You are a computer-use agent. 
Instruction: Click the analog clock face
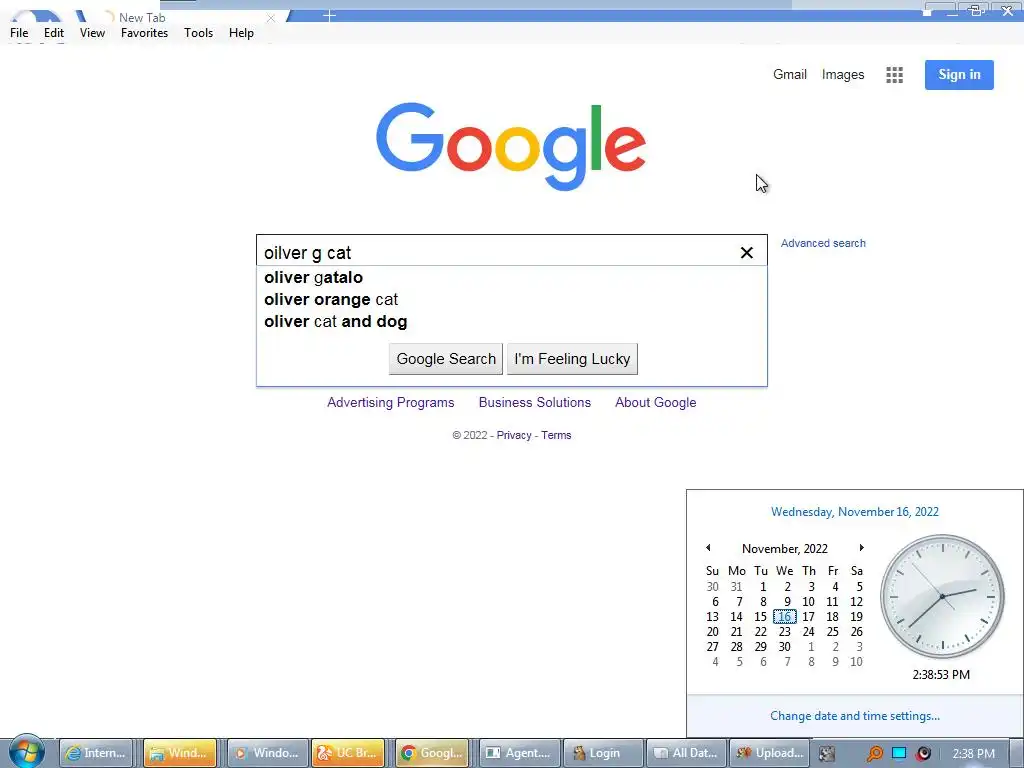click(x=942, y=596)
